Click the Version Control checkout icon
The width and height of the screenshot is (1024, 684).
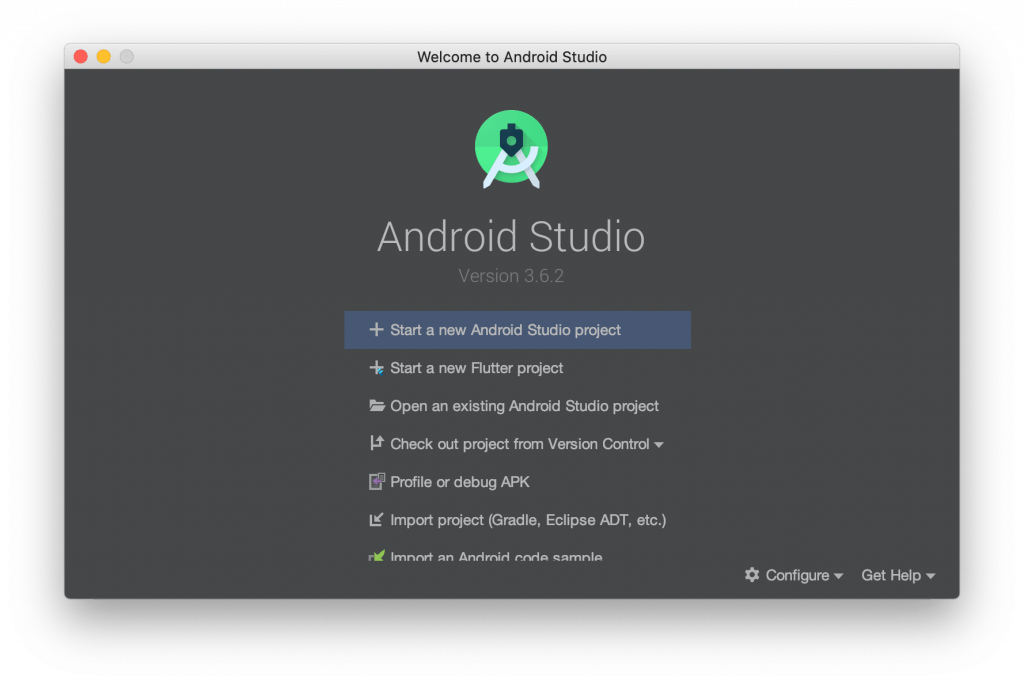(376, 443)
